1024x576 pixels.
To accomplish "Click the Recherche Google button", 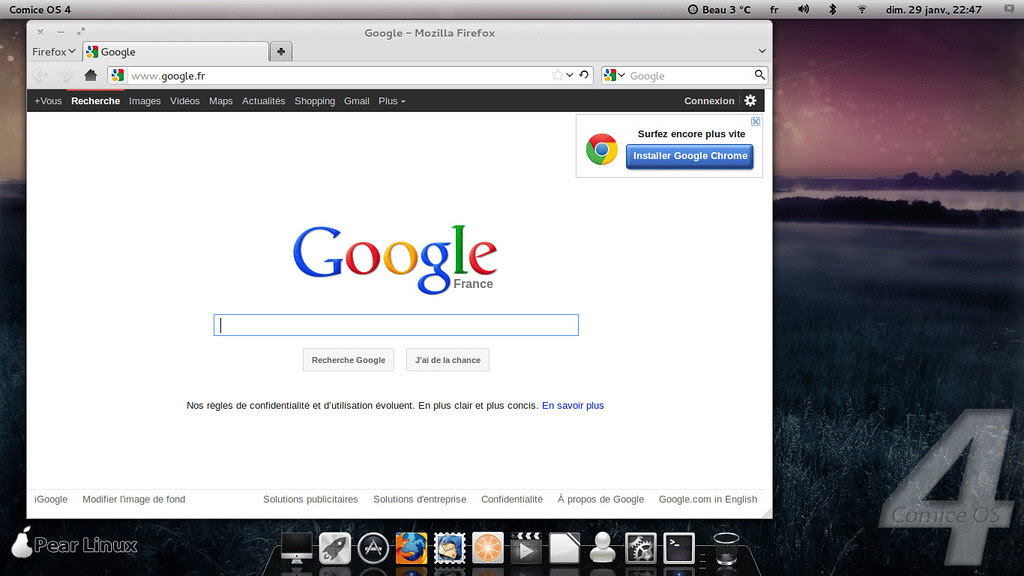I will tap(348, 360).
